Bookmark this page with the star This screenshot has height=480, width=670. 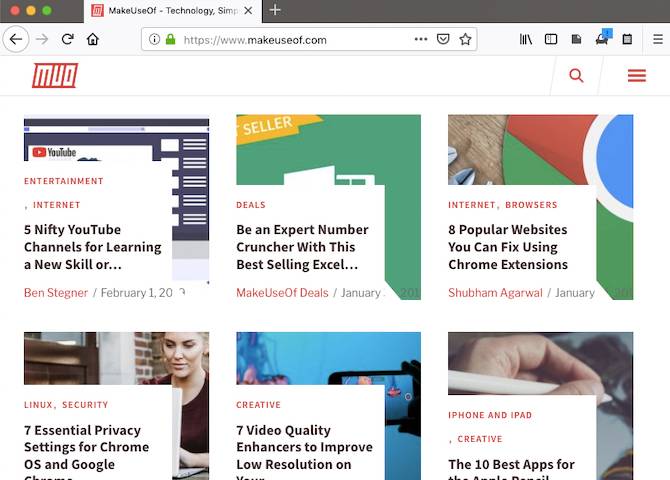click(465, 39)
